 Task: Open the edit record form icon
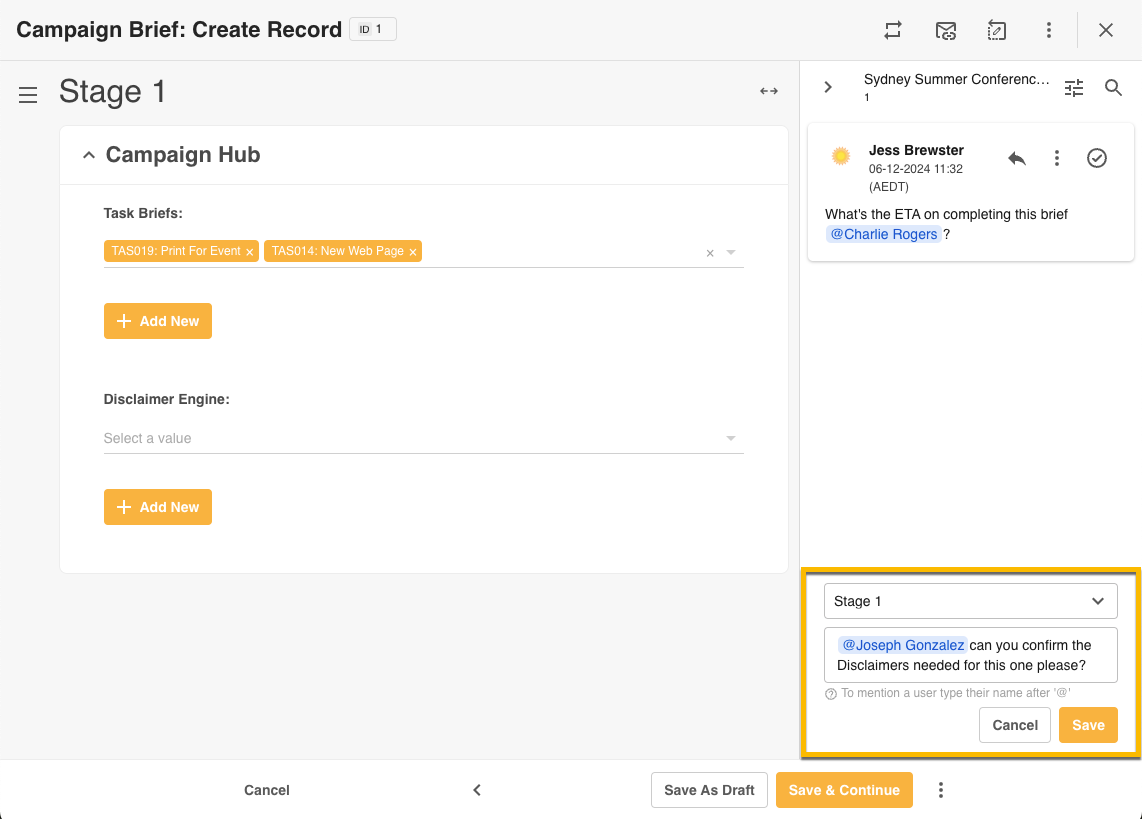tap(996, 30)
